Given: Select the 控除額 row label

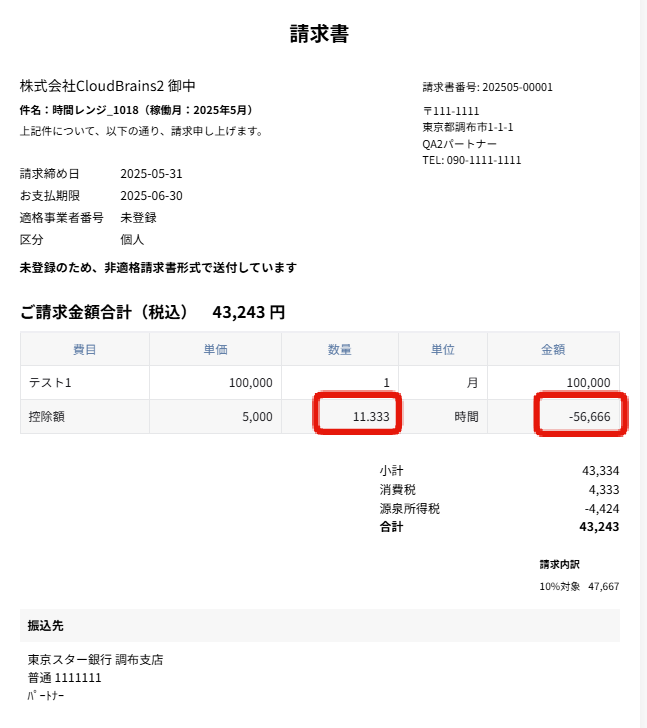Looking at the screenshot, I should (47, 417).
